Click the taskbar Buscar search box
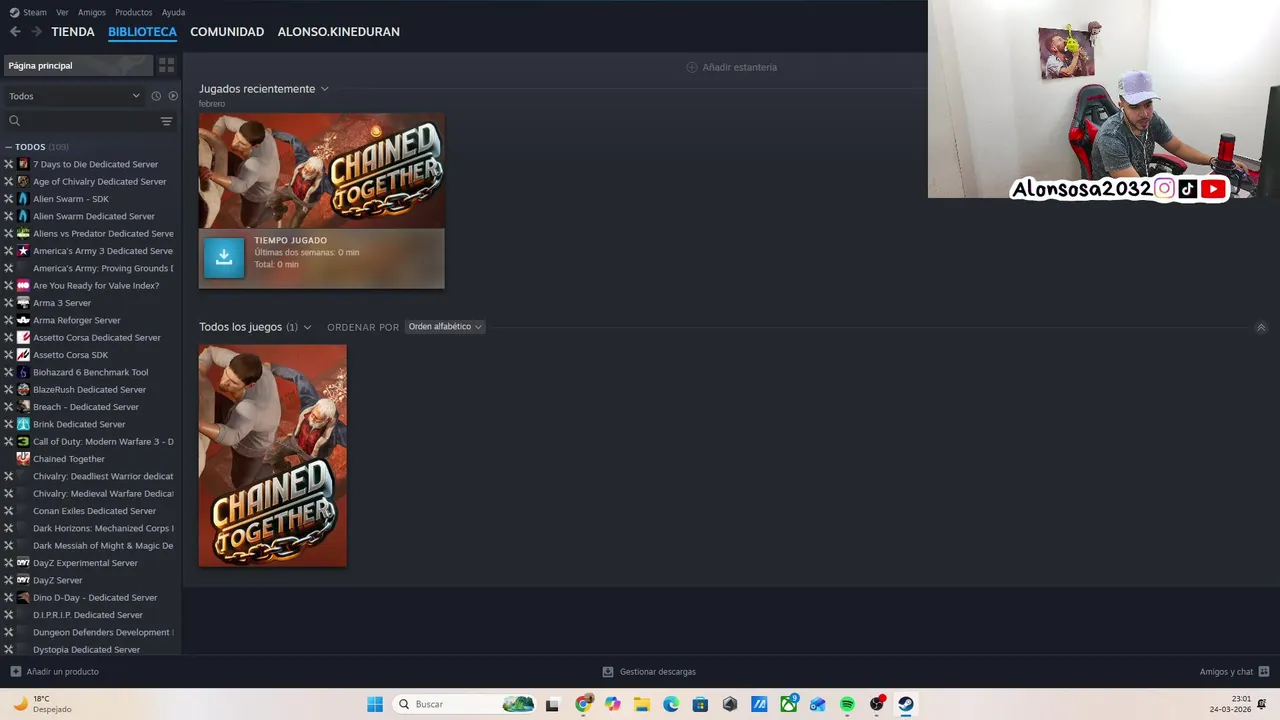The height and width of the screenshot is (720, 1280). click(465, 704)
